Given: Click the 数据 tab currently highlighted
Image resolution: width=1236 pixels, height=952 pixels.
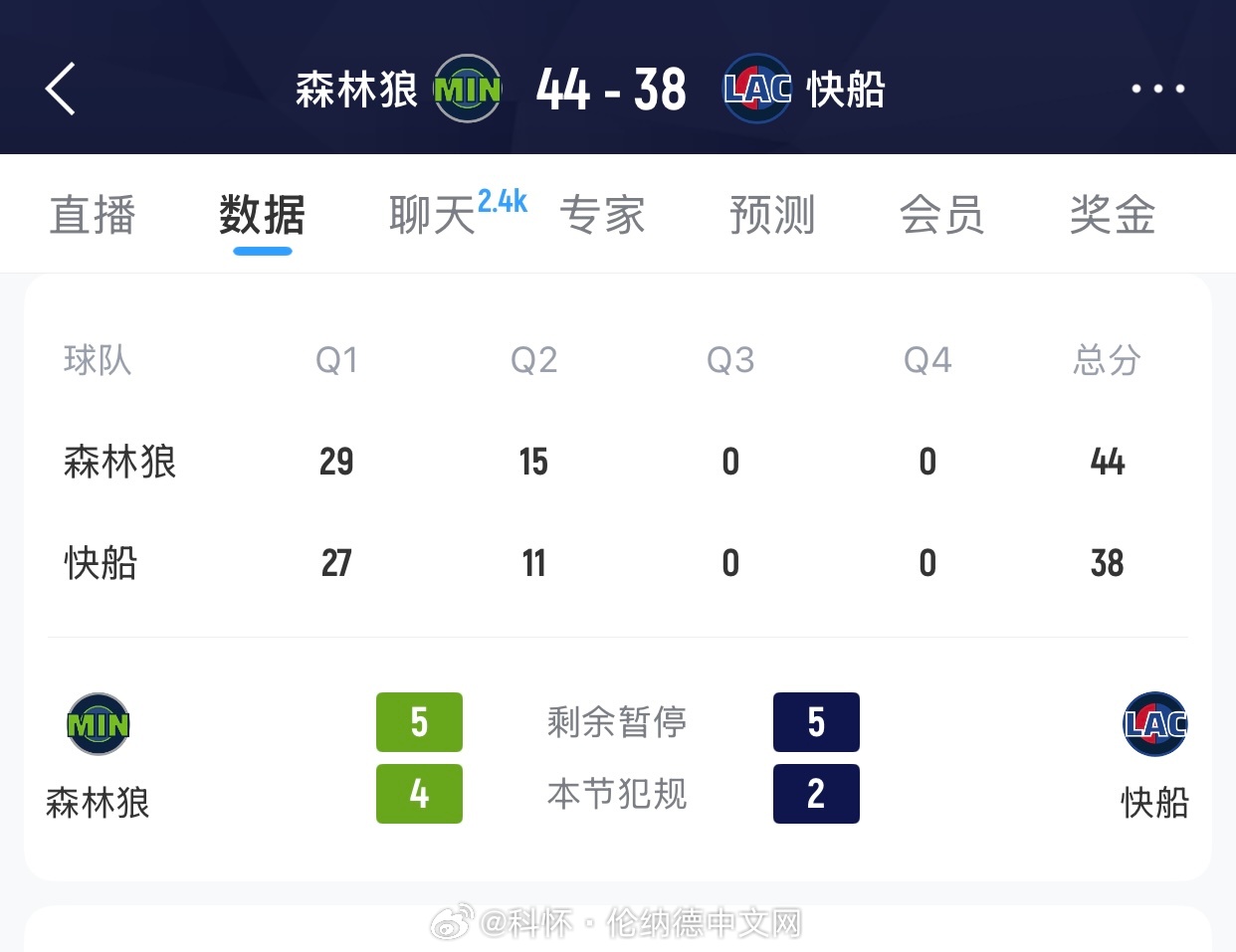Looking at the screenshot, I should (261, 215).
